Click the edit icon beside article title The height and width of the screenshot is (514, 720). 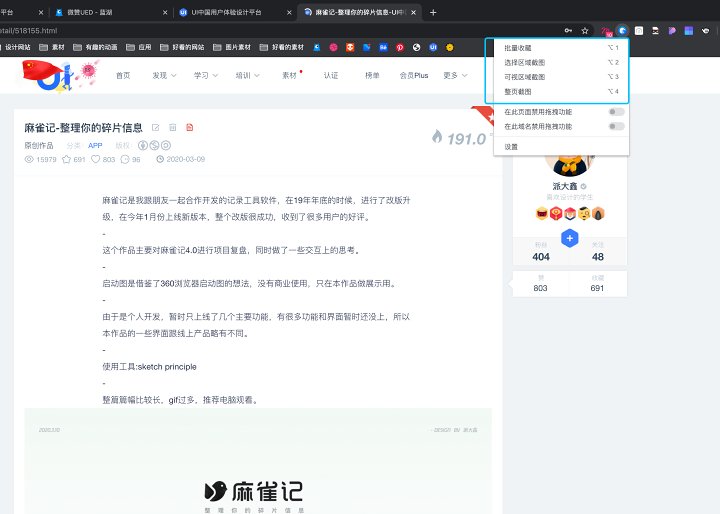click(x=156, y=127)
